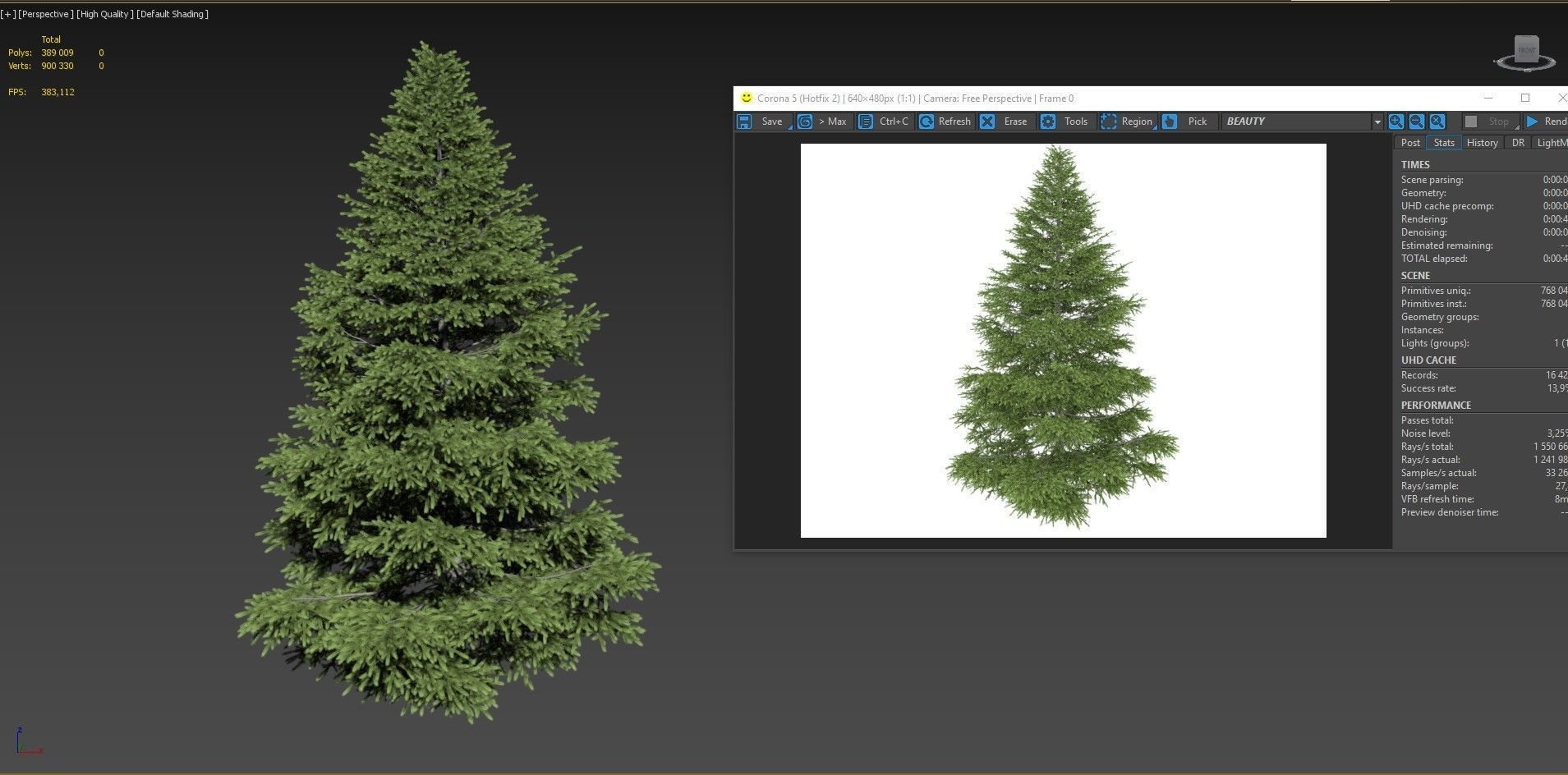Click the Samples/s actual row
Viewport: 1568px width, 775px height.
[x=1484, y=473]
